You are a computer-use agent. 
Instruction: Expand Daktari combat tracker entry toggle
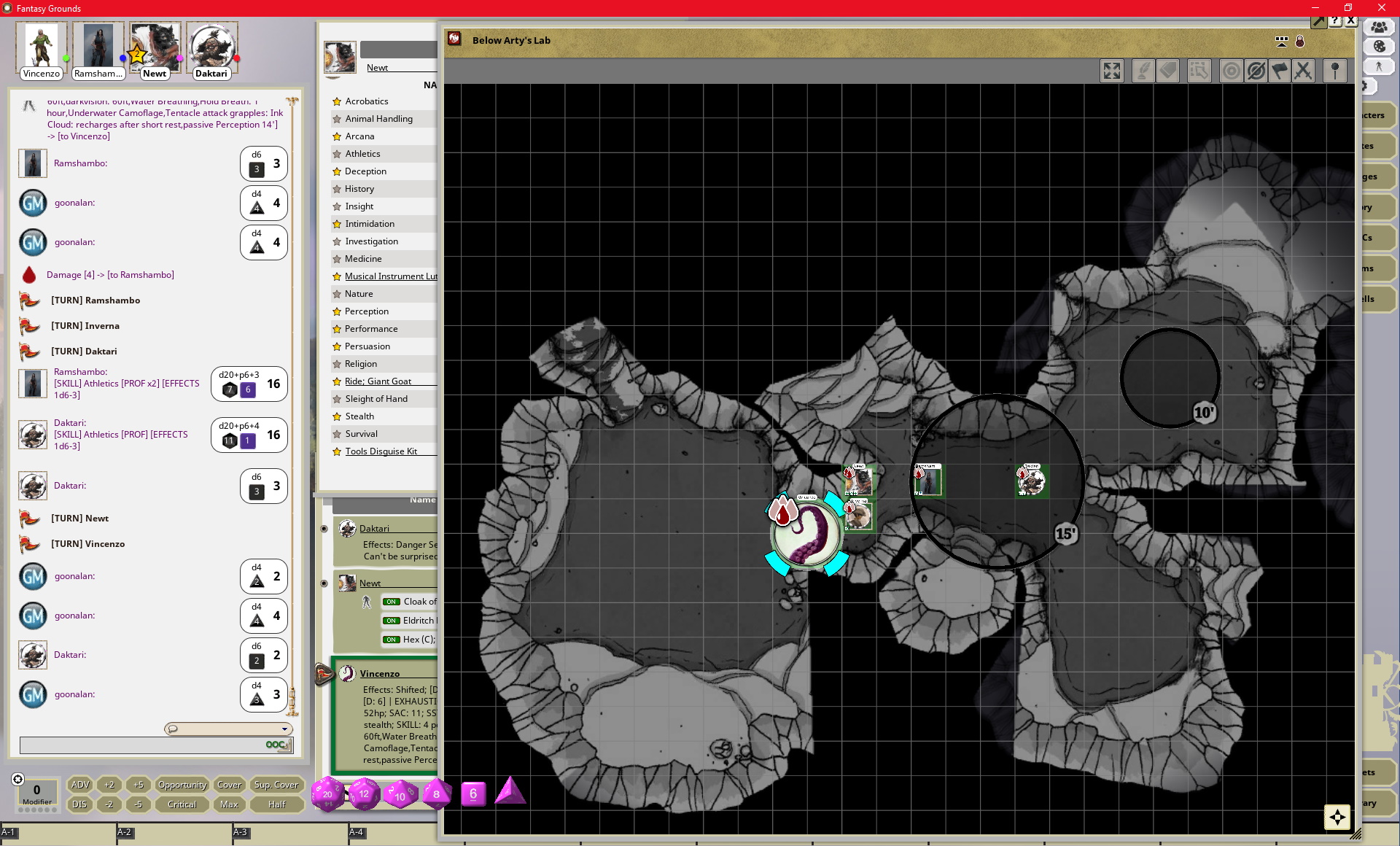(324, 529)
